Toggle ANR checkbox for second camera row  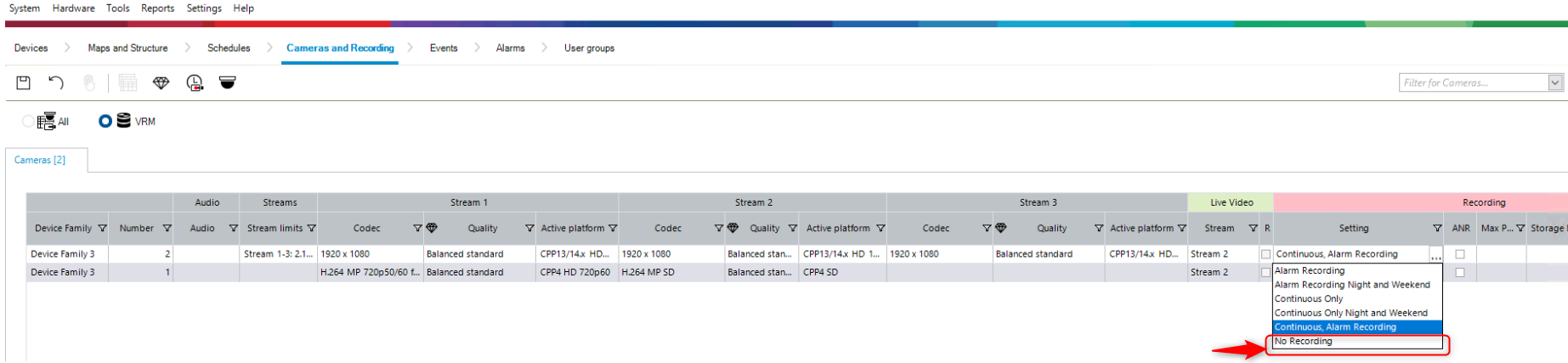tap(1460, 273)
